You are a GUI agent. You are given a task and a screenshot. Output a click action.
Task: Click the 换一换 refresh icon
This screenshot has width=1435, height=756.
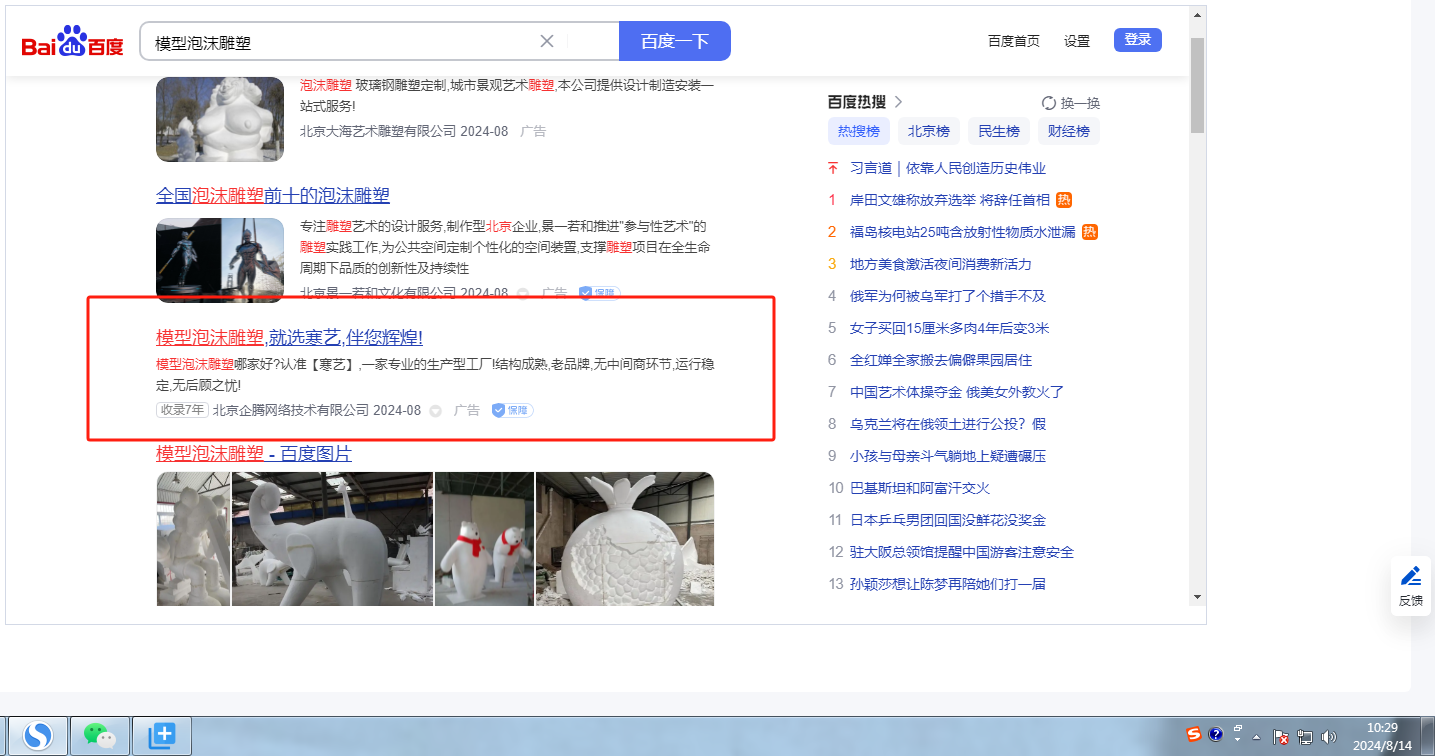click(1049, 103)
